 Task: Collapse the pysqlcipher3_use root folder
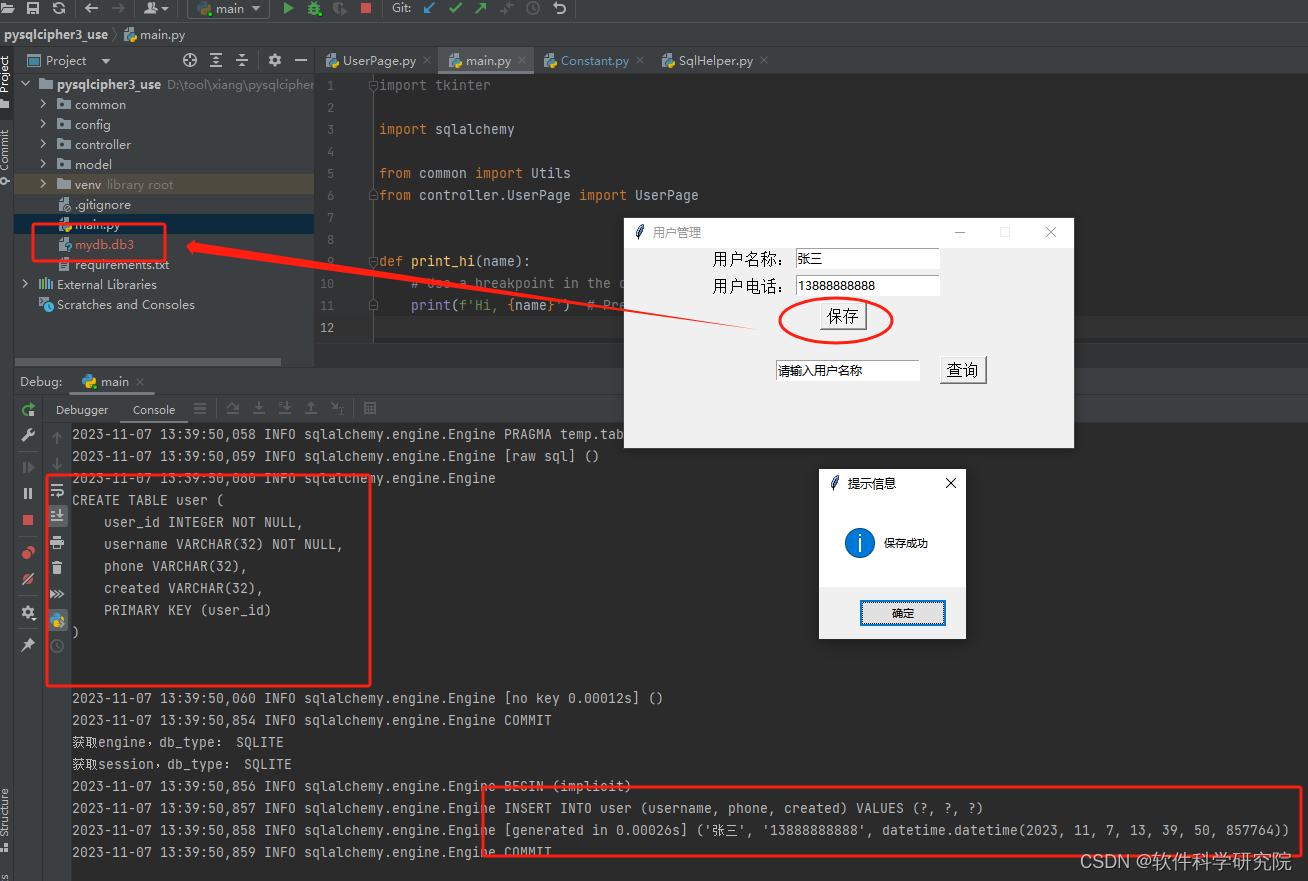(25, 84)
